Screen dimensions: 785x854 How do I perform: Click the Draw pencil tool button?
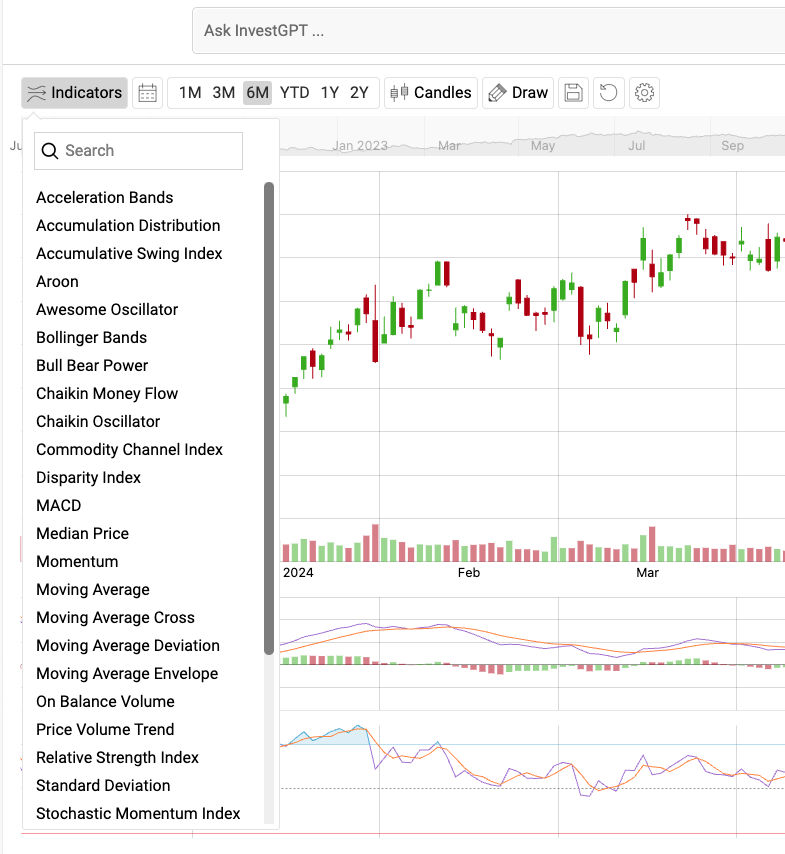point(516,93)
